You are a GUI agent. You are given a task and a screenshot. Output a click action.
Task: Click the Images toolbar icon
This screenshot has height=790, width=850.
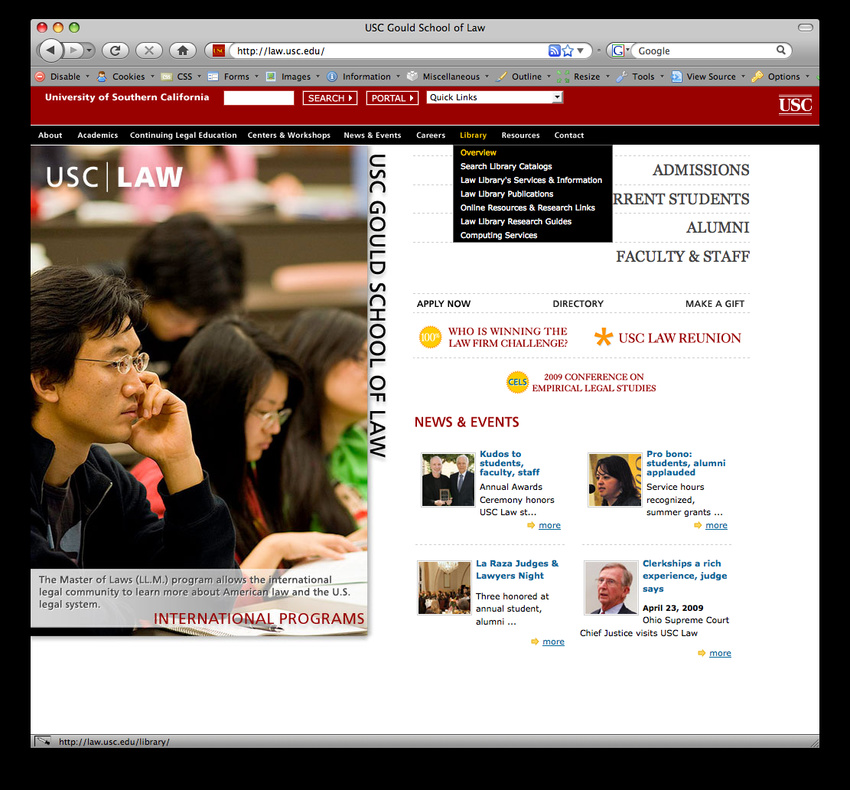click(x=271, y=76)
